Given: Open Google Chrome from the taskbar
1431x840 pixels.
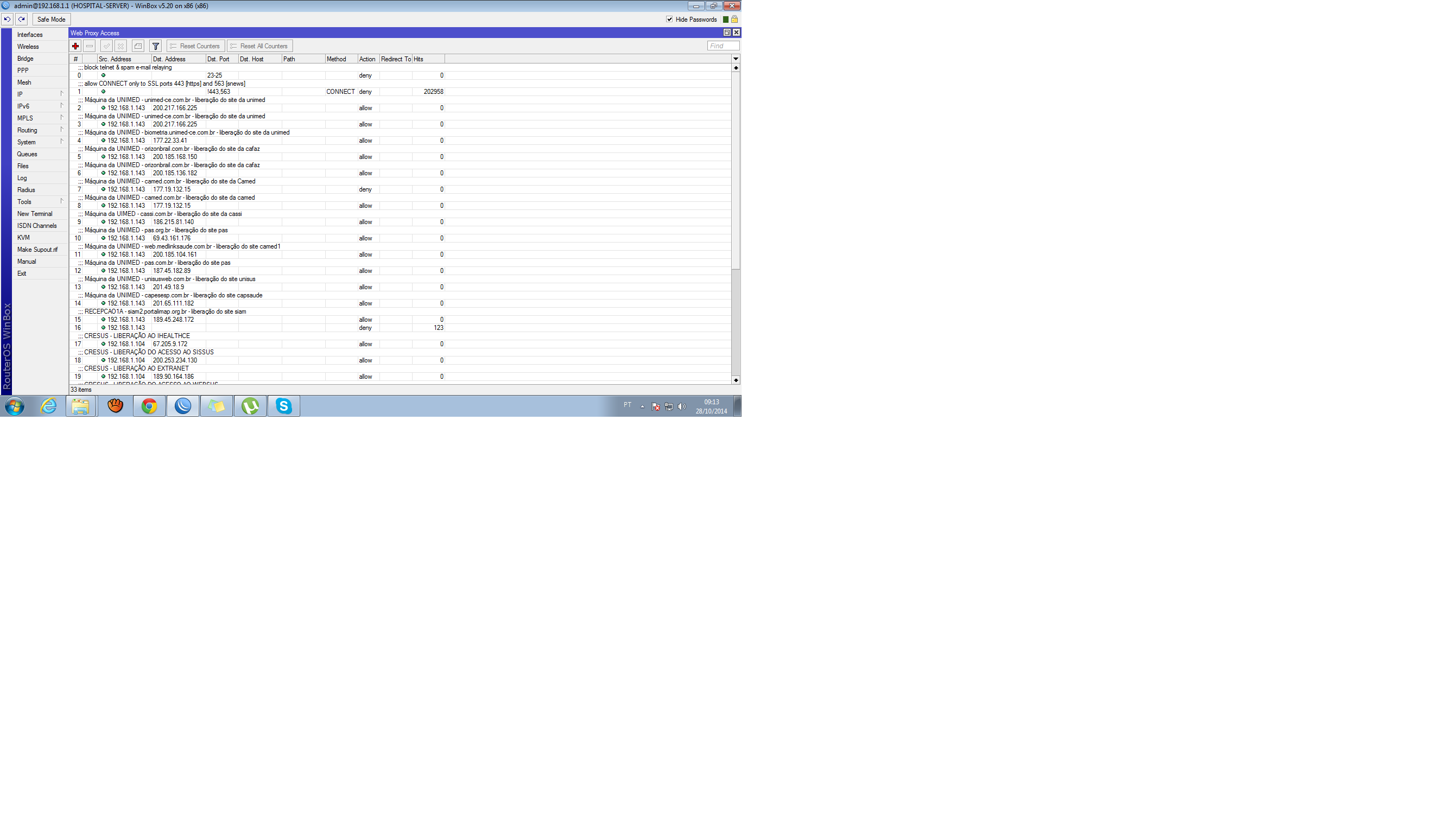Looking at the screenshot, I should pyautogui.click(x=149, y=406).
